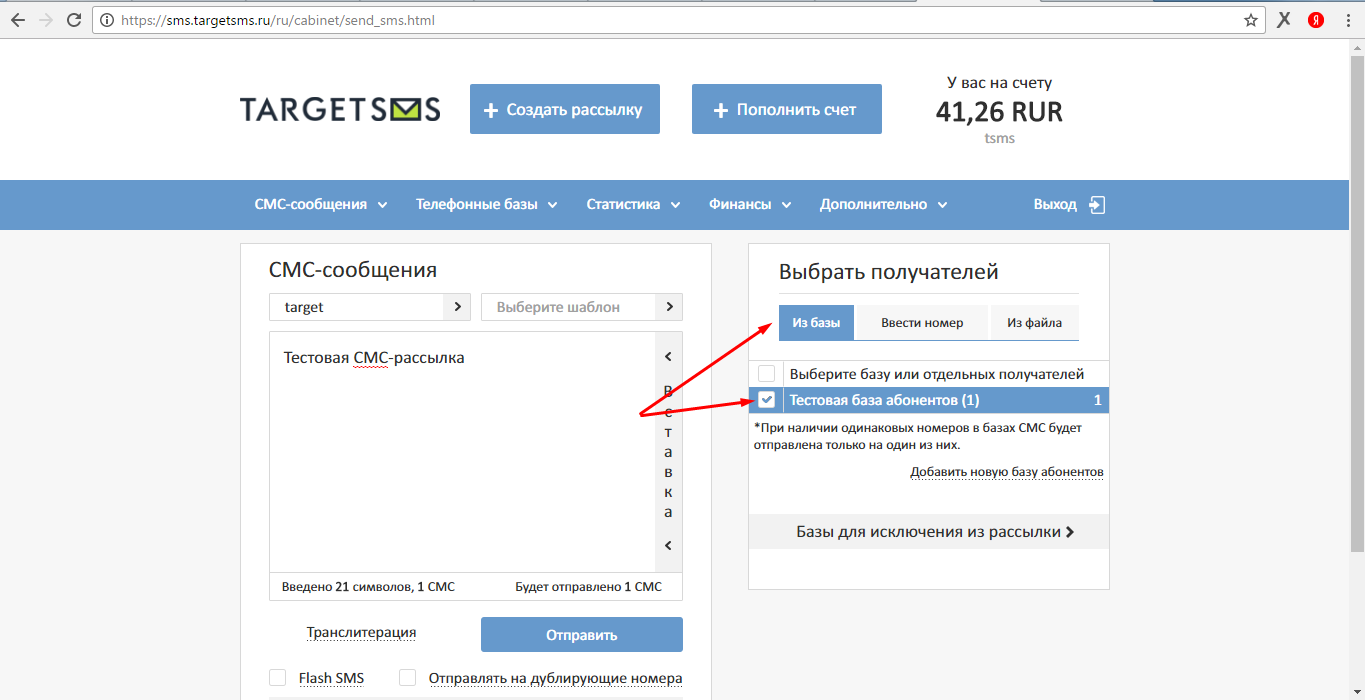
Task: Click the site info icon in address bar
Action: click(x=106, y=20)
